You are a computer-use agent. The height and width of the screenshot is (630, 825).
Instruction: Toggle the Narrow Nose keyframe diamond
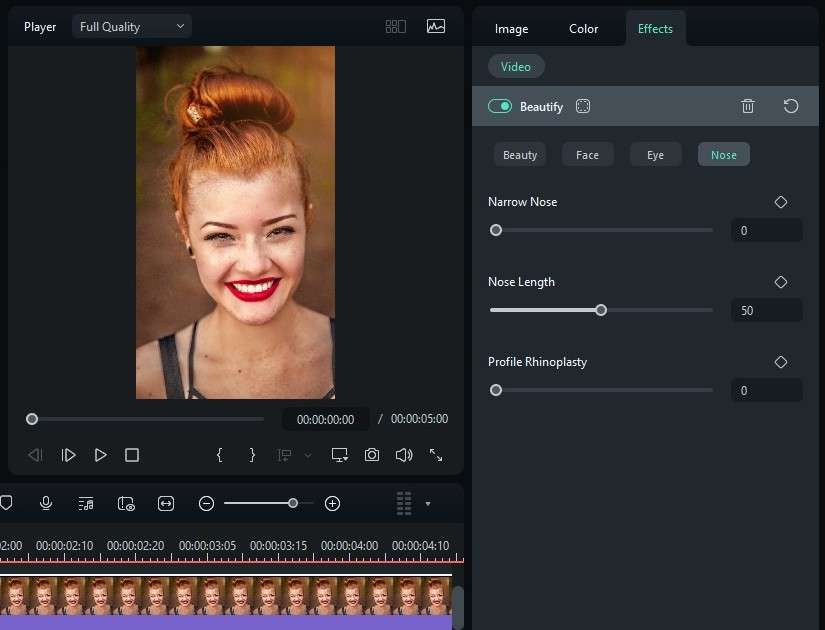click(781, 202)
